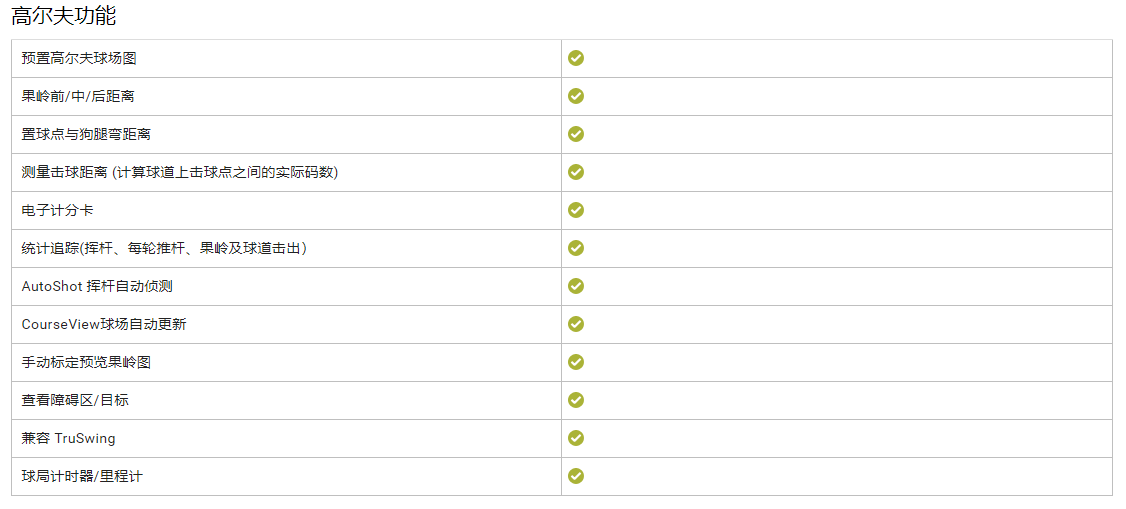Click checkmark icon for 预置高尔夫球场图
The width and height of the screenshot is (1126, 509).
(x=576, y=58)
